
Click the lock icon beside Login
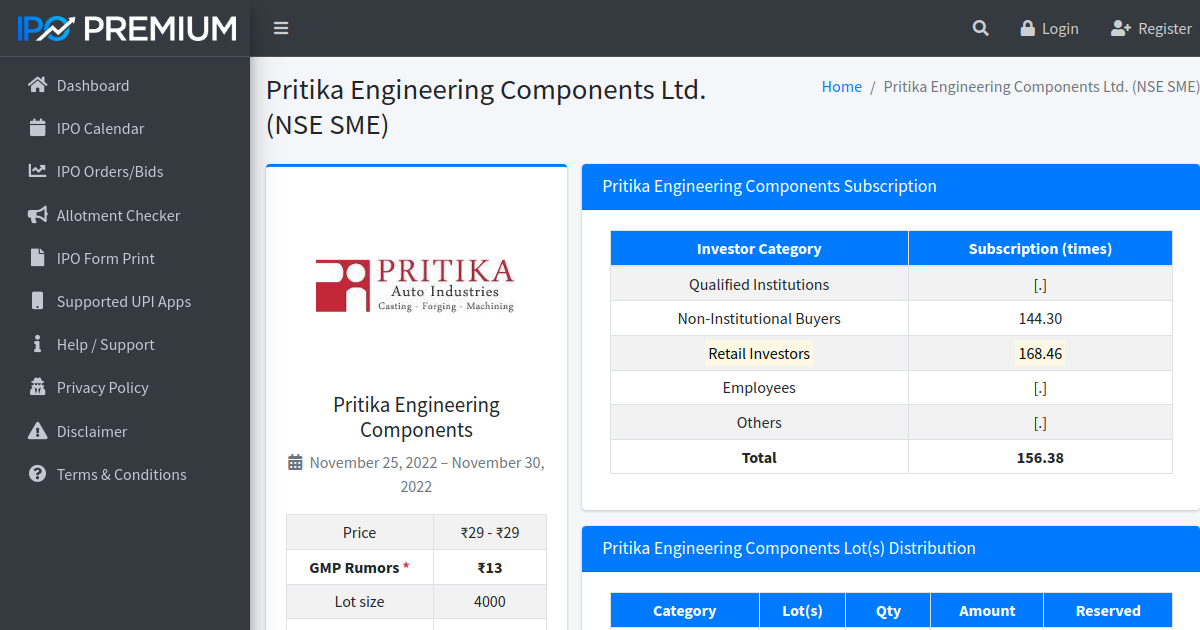coord(1026,28)
